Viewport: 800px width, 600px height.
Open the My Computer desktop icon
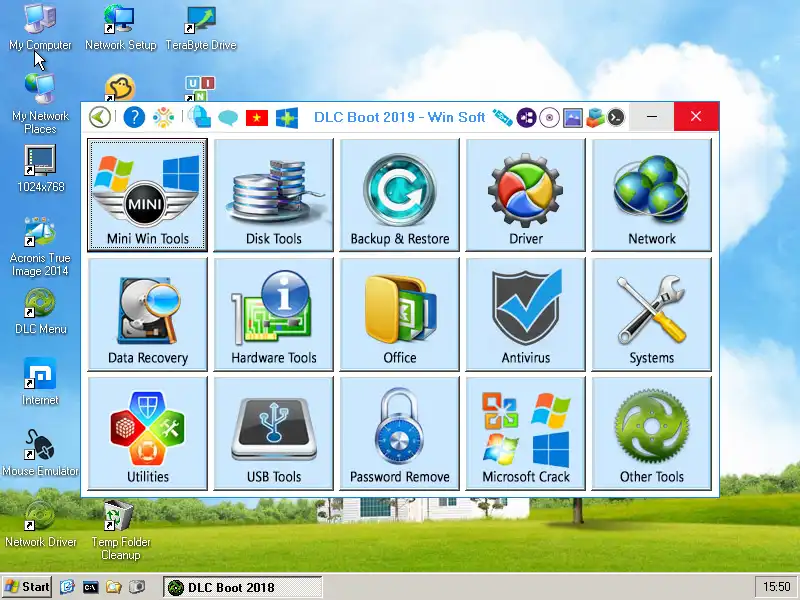pyautogui.click(x=40, y=27)
